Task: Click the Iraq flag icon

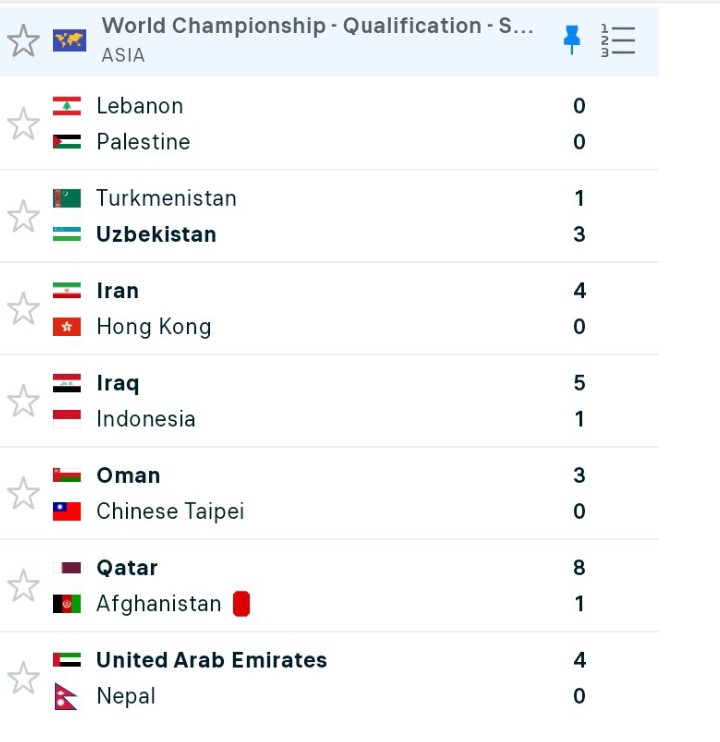Action: point(67,383)
